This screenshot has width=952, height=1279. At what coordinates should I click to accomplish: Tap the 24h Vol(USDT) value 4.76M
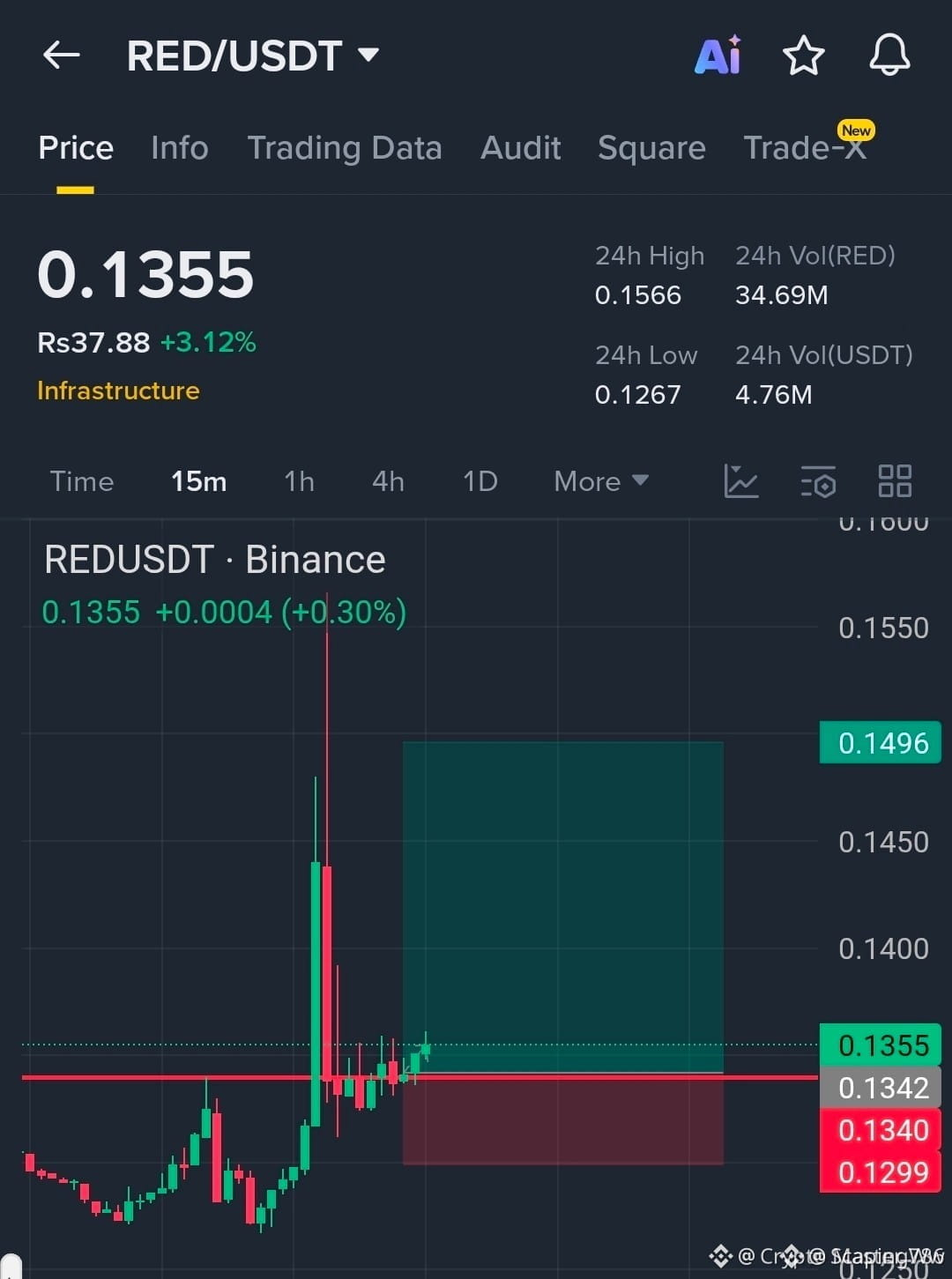pos(774,395)
